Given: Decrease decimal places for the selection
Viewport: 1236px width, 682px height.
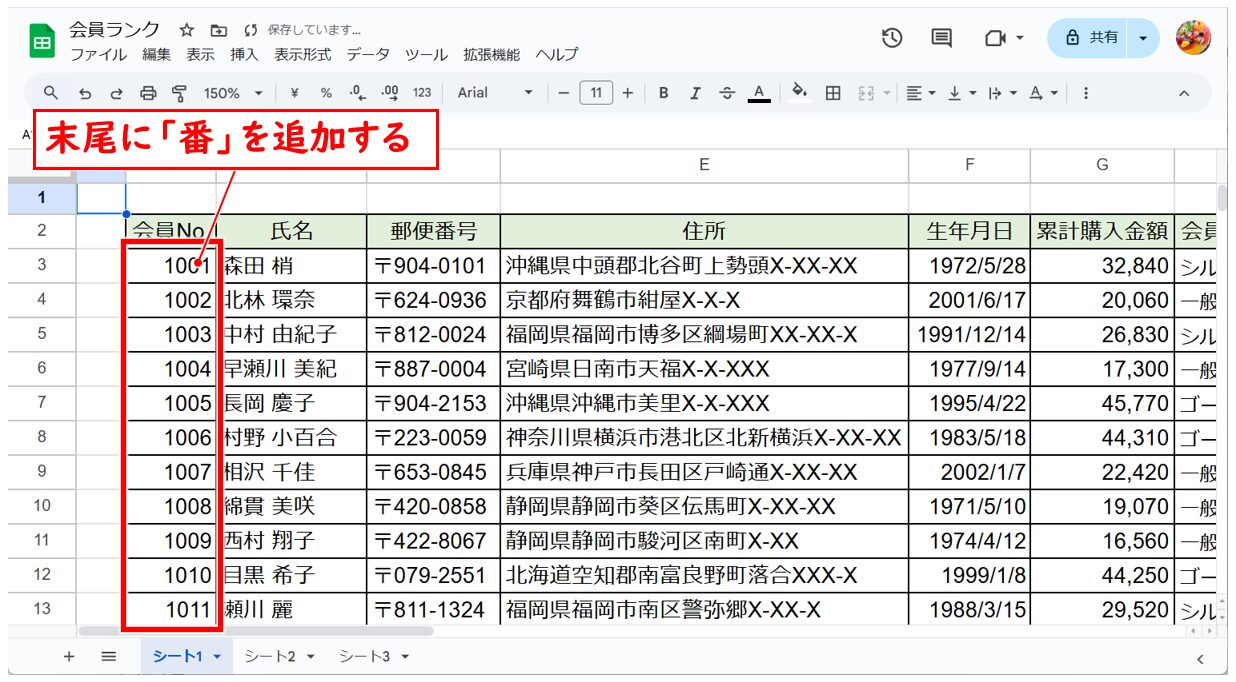Looking at the screenshot, I should (355, 93).
